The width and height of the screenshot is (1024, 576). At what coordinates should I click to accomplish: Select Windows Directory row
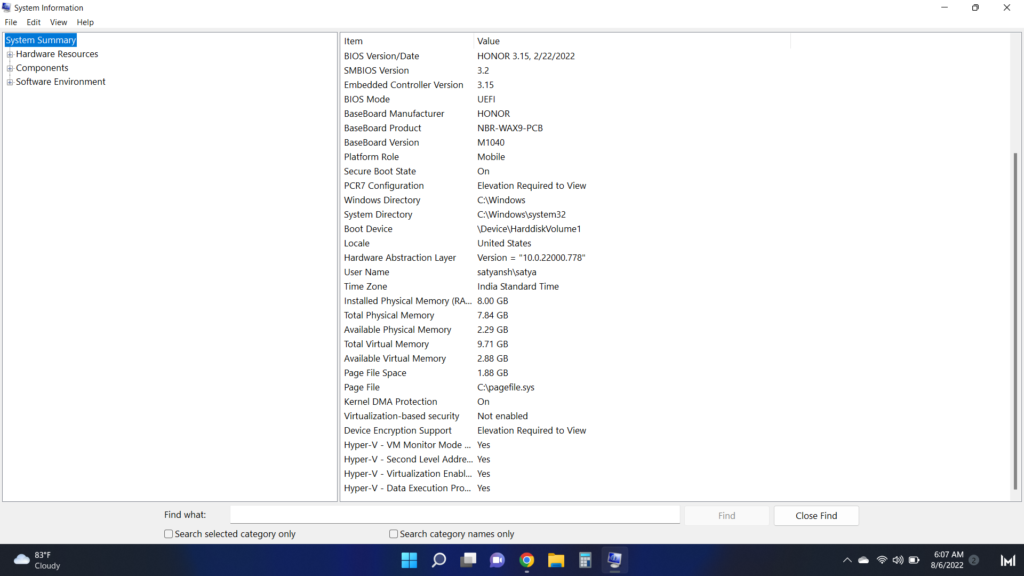(x=566, y=200)
